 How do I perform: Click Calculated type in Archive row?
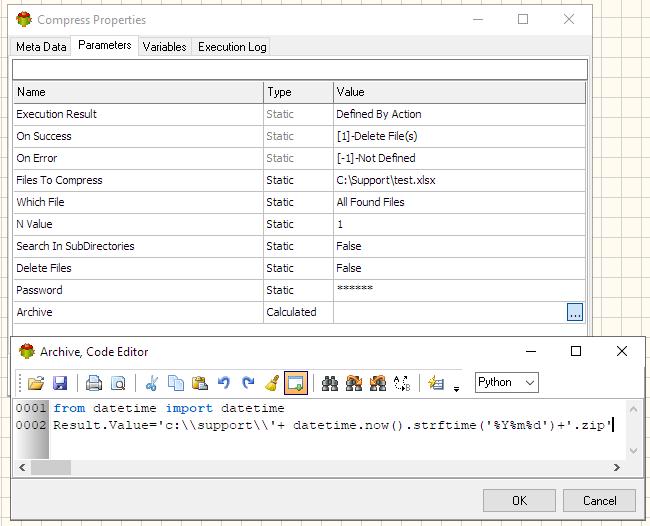click(291, 312)
